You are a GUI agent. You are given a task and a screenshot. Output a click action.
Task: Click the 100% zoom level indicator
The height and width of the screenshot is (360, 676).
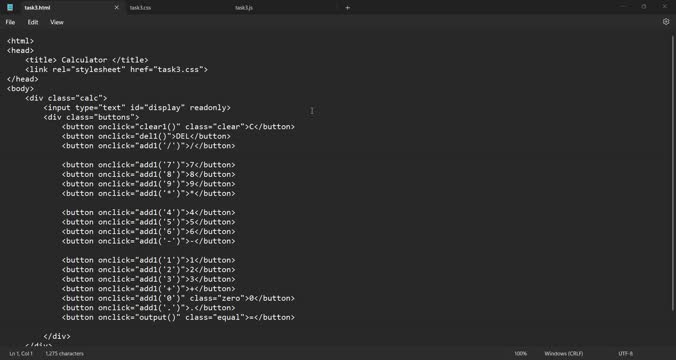point(520,354)
